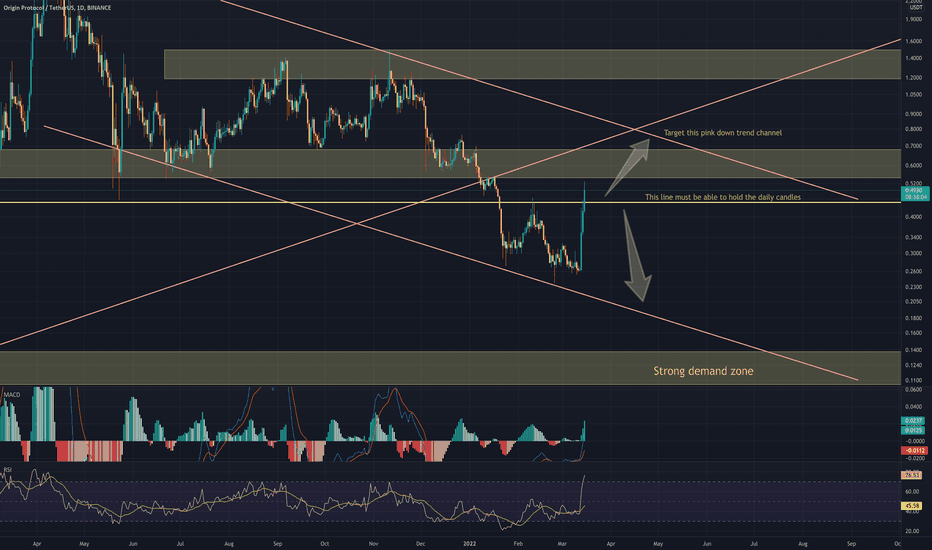Open the USDT currency label

(x=915, y=8)
